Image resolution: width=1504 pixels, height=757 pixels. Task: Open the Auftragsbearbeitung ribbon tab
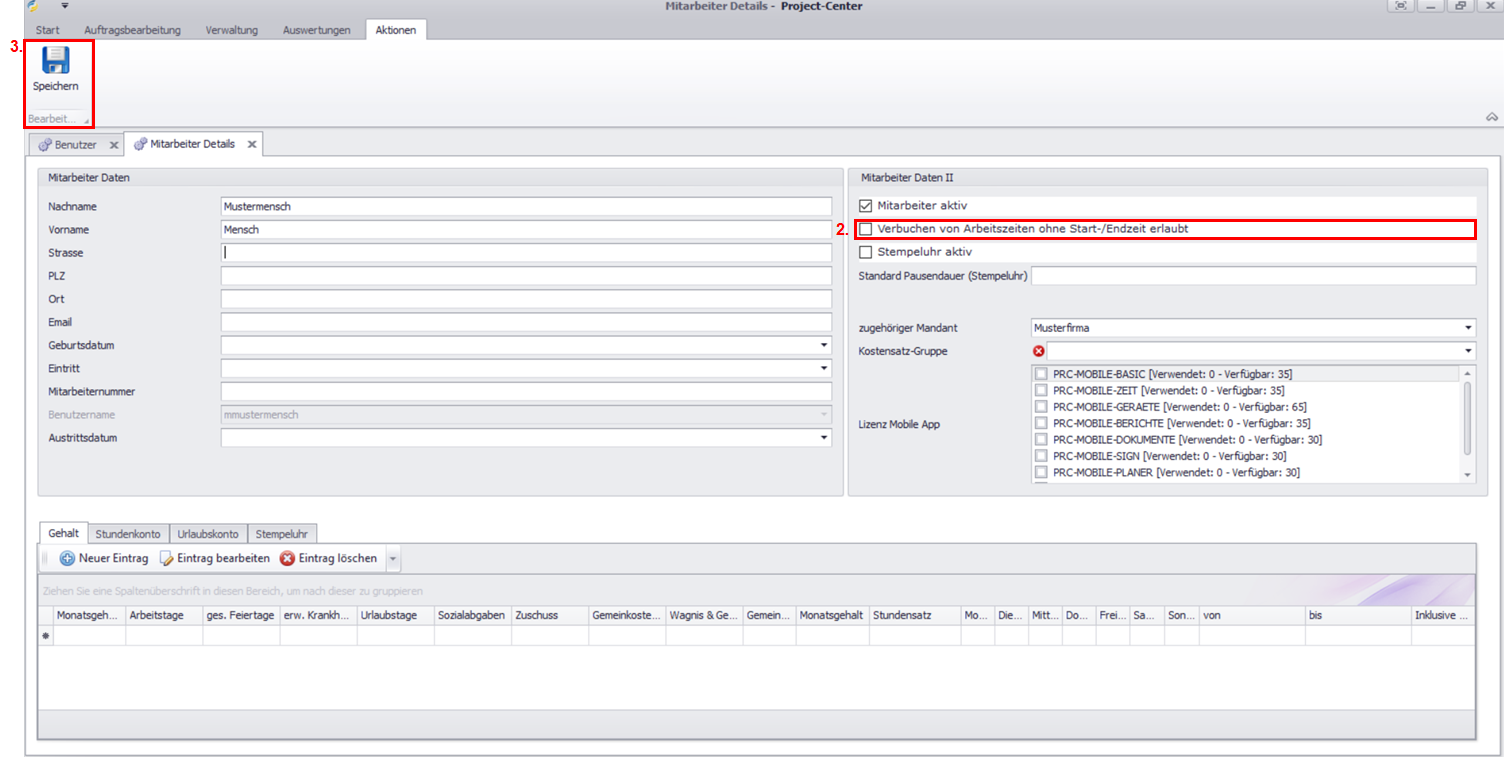click(x=132, y=30)
